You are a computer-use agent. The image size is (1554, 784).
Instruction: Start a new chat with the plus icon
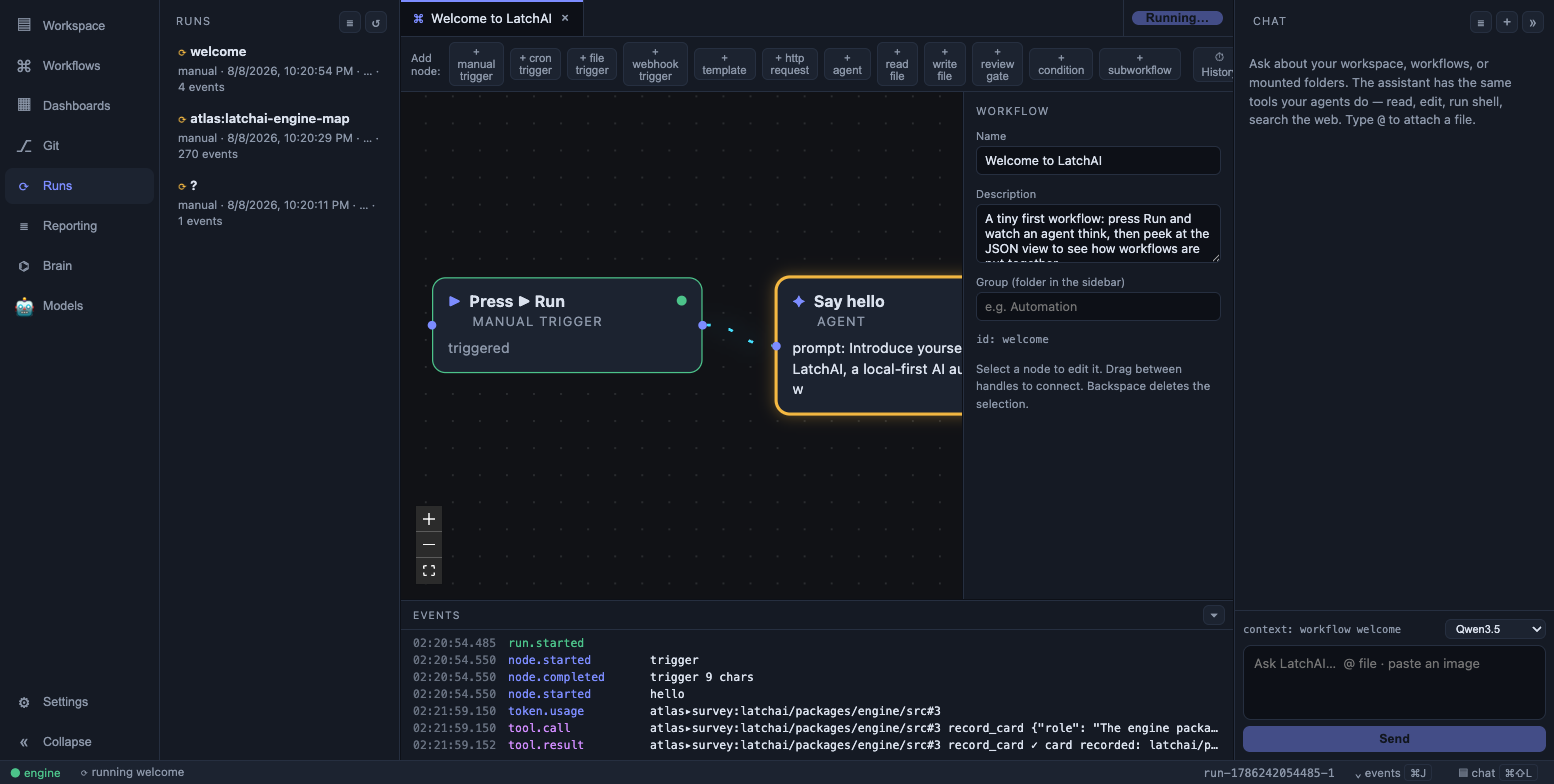tap(1507, 22)
